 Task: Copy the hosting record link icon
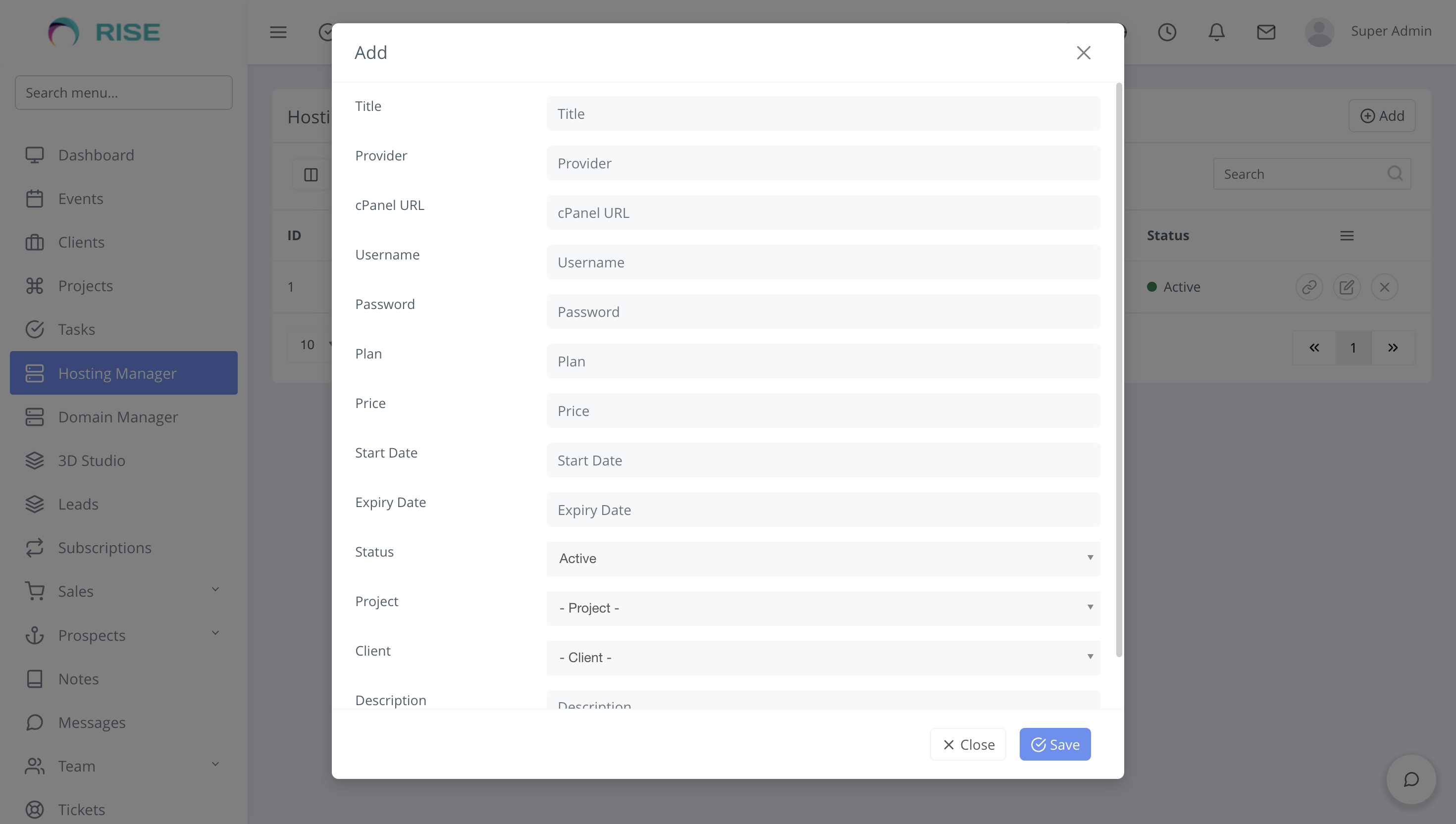pos(1309,287)
